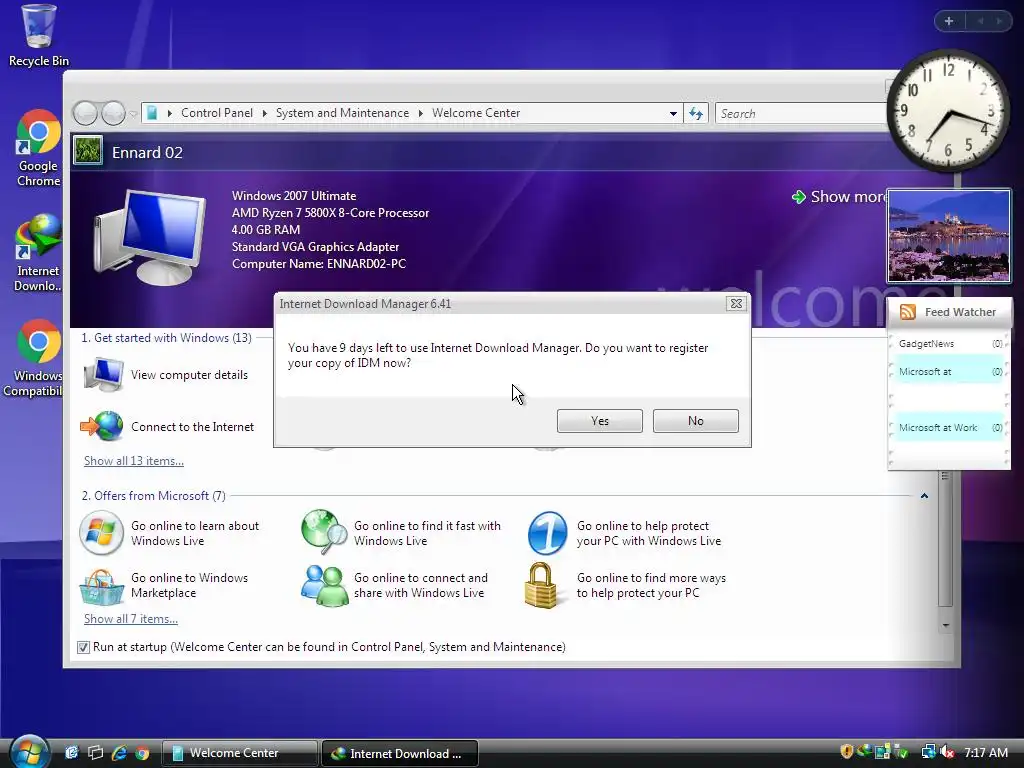This screenshot has width=1024, height=768.
Task: Click the Feed Watcher RSS icon
Action: click(x=908, y=312)
